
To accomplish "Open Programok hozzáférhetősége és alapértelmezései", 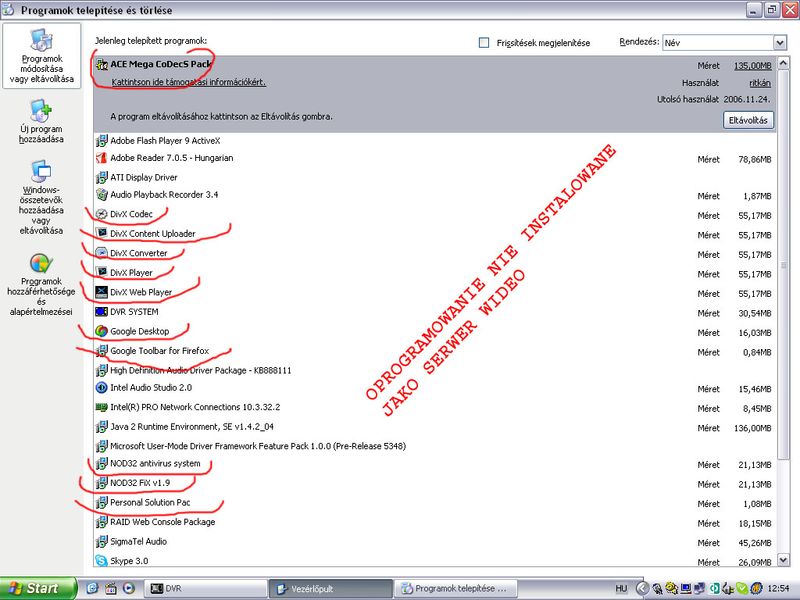I will point(41,285).
